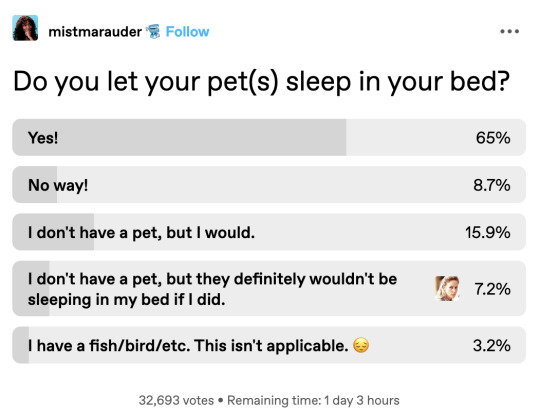Click the 65% result percentage
Screen dimensions: 540x416
[493, 138]
